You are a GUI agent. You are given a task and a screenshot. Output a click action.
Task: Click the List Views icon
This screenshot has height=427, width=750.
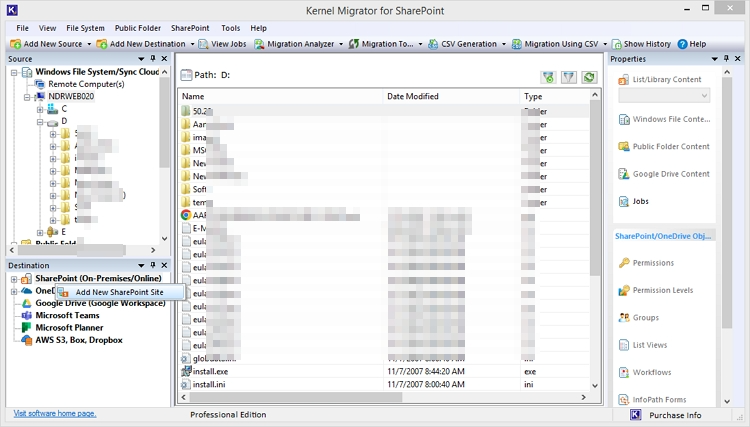pyautogui.click(x=624, y=345)
